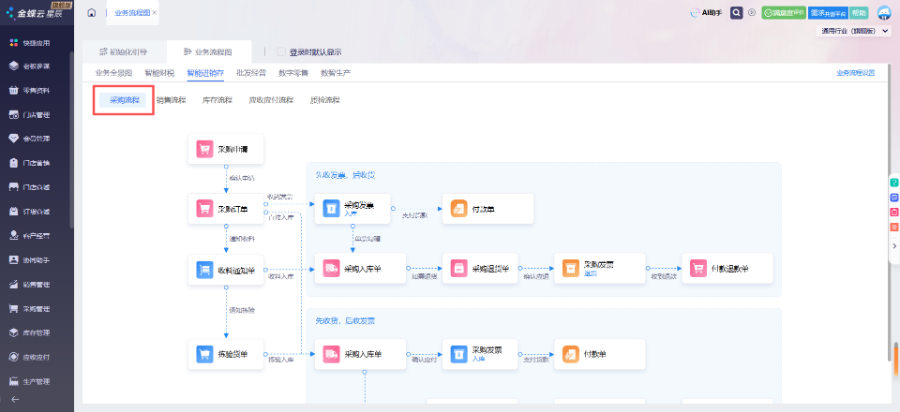Show the 销售流程 flow
The image size is (900, 412).
point(171,100)
